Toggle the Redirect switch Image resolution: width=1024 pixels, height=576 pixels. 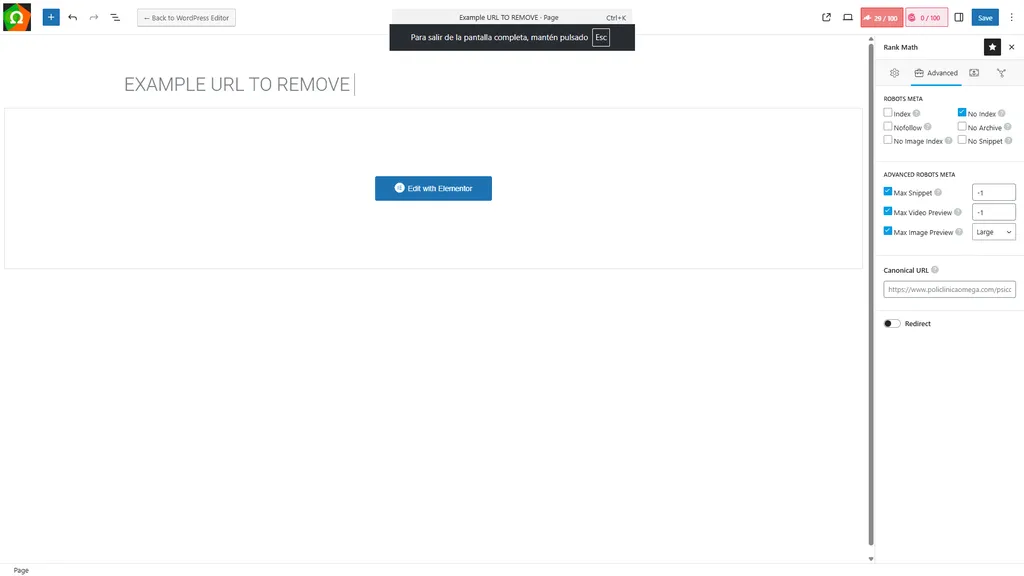(891, 323)
